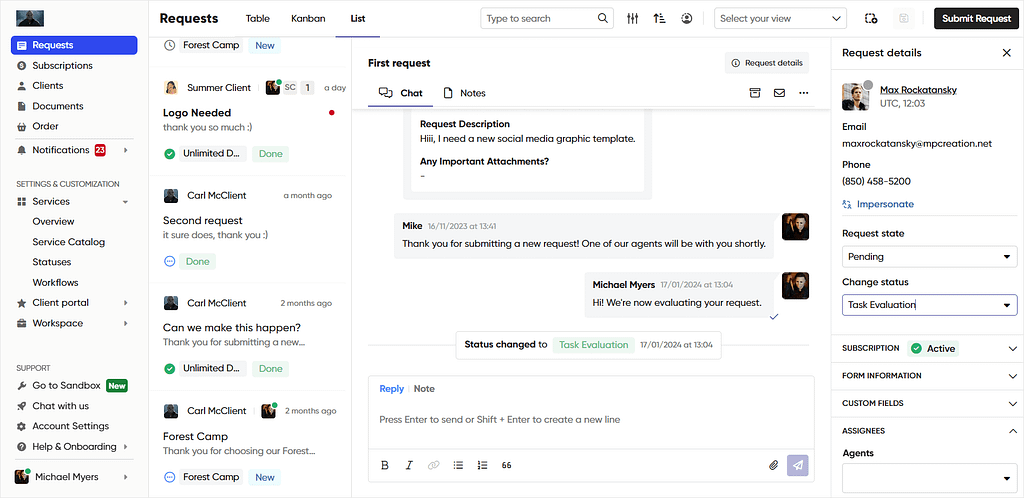1024x498 pixels.
Task: Insert a link in the reply editor
Action: coord(434,465)
